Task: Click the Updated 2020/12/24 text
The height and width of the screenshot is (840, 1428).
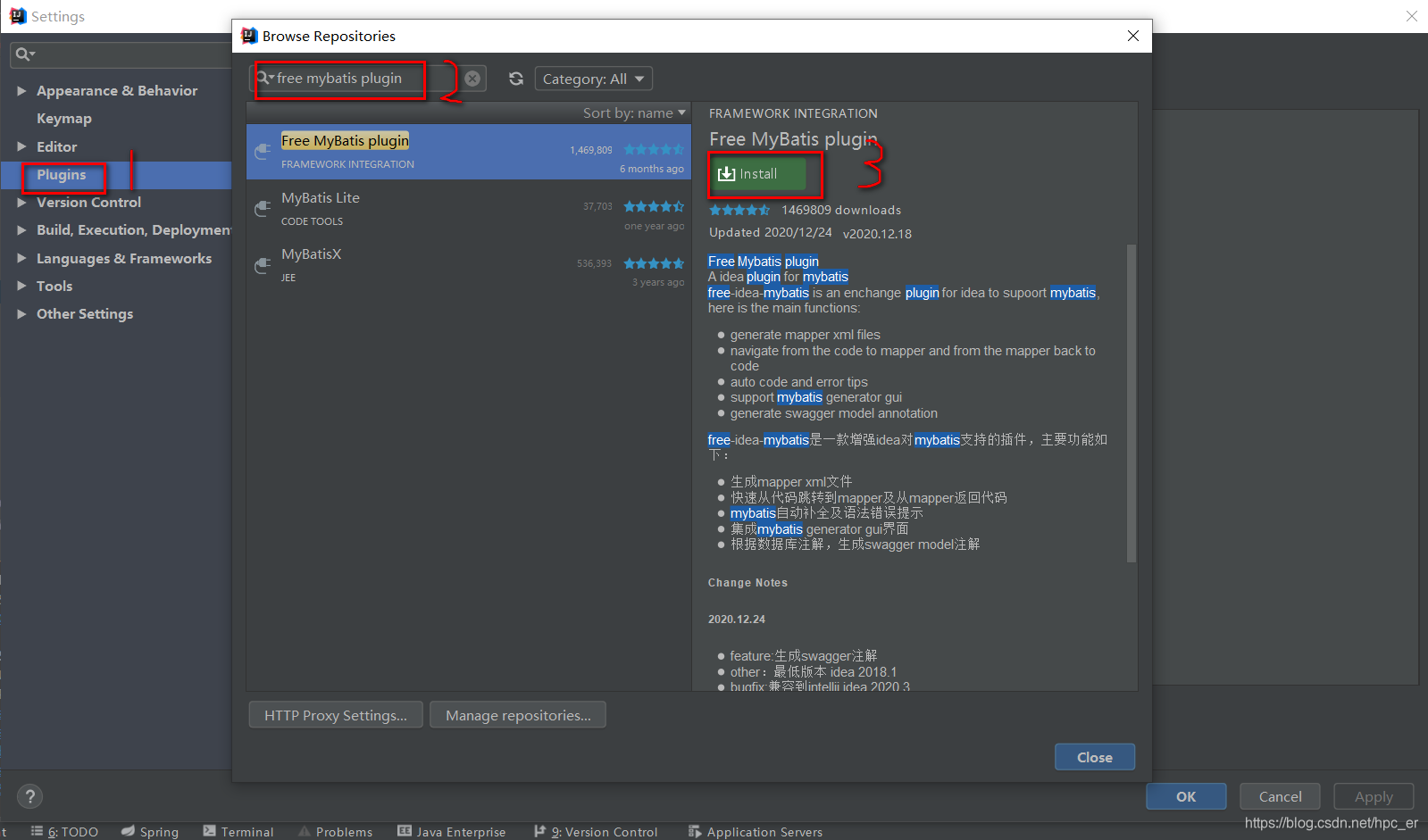Action: coord(771,232)
